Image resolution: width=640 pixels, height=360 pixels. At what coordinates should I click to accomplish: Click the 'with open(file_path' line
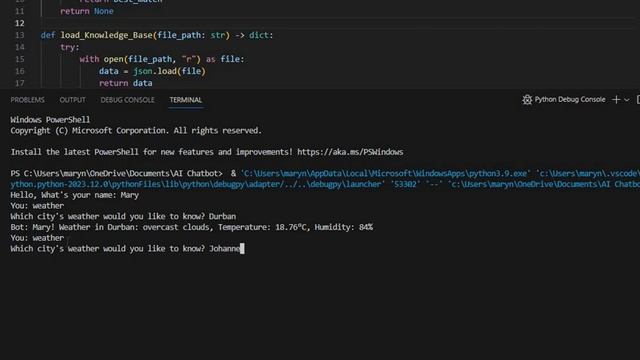(x=162, y=59)
